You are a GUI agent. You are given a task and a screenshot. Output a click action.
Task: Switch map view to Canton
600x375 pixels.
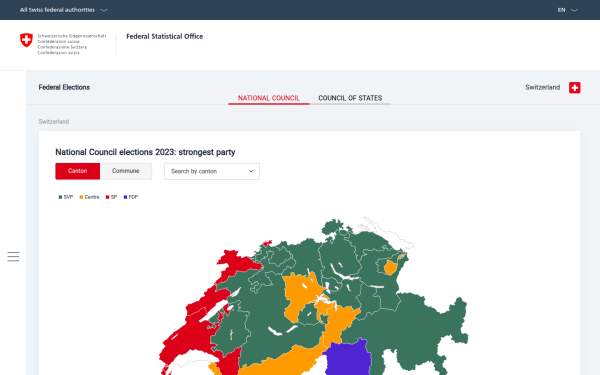[78, 171]
